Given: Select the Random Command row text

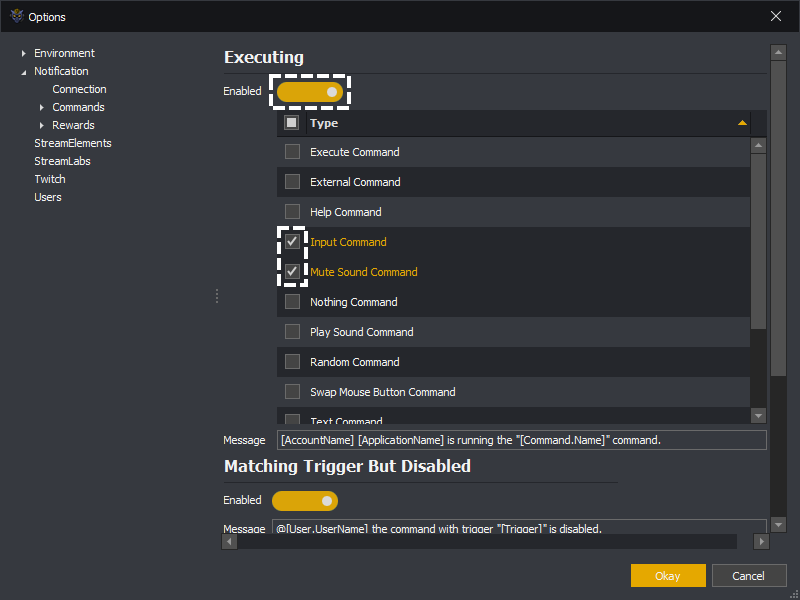Looking at the screenshot, I should click(x=355, y=362).
